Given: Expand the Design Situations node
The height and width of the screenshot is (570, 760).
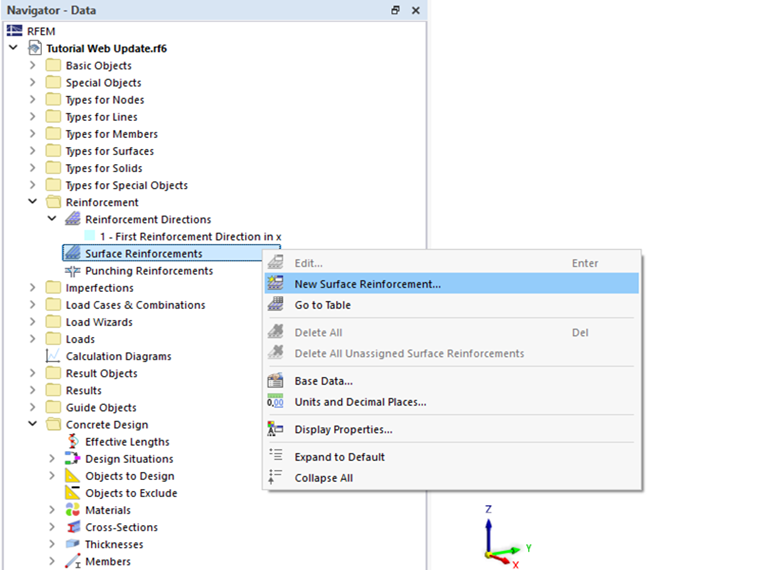Looking at the screenshot, I should point(52,458).
